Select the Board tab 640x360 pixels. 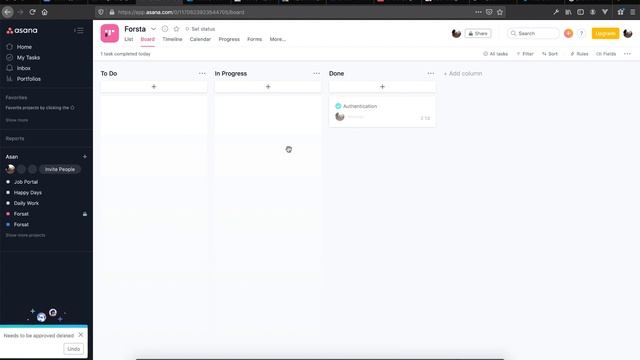(x=148, y=39)
